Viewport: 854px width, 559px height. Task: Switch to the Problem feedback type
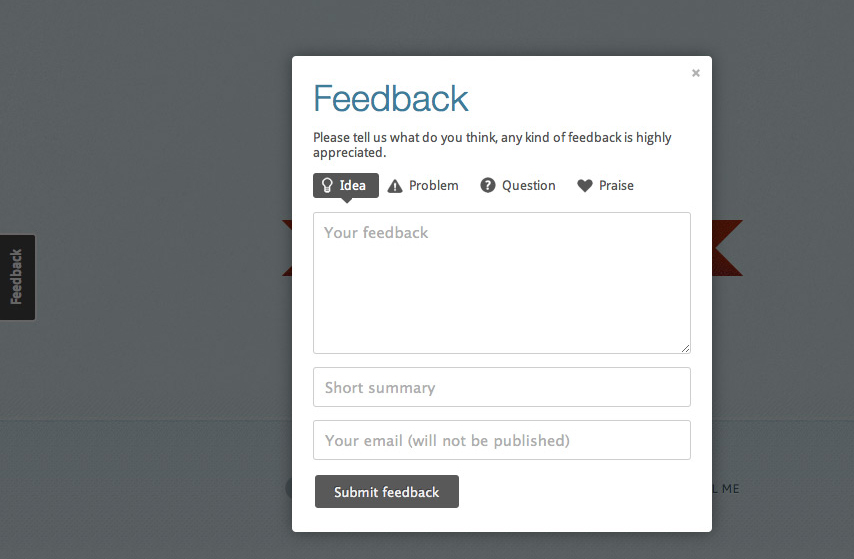pos(434,185)
